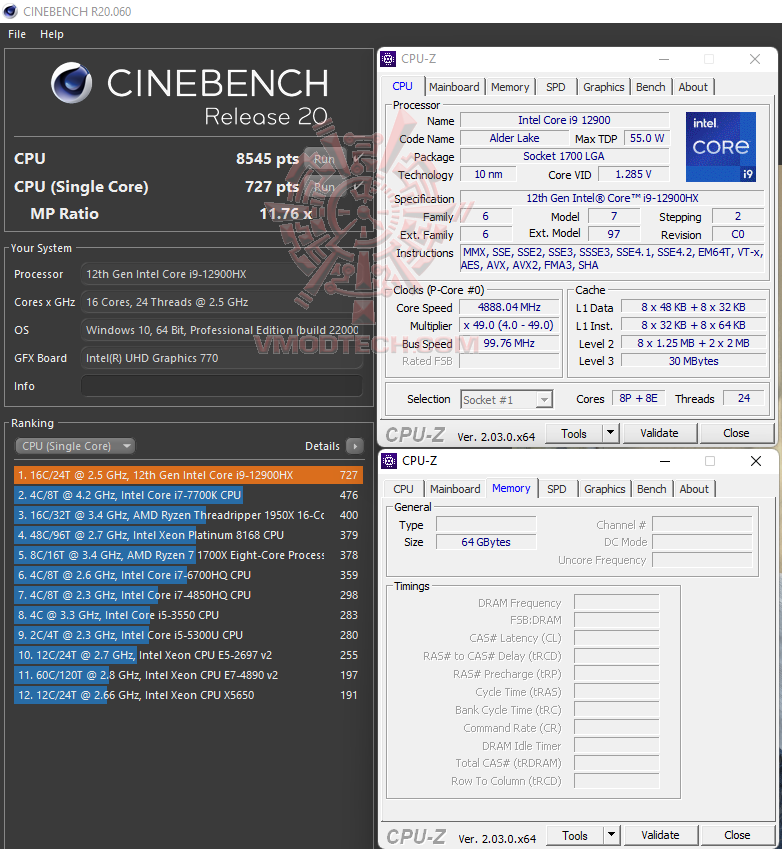Switch to Graphics tab in top CPU-Z window
782x849 pixels.
603,87
